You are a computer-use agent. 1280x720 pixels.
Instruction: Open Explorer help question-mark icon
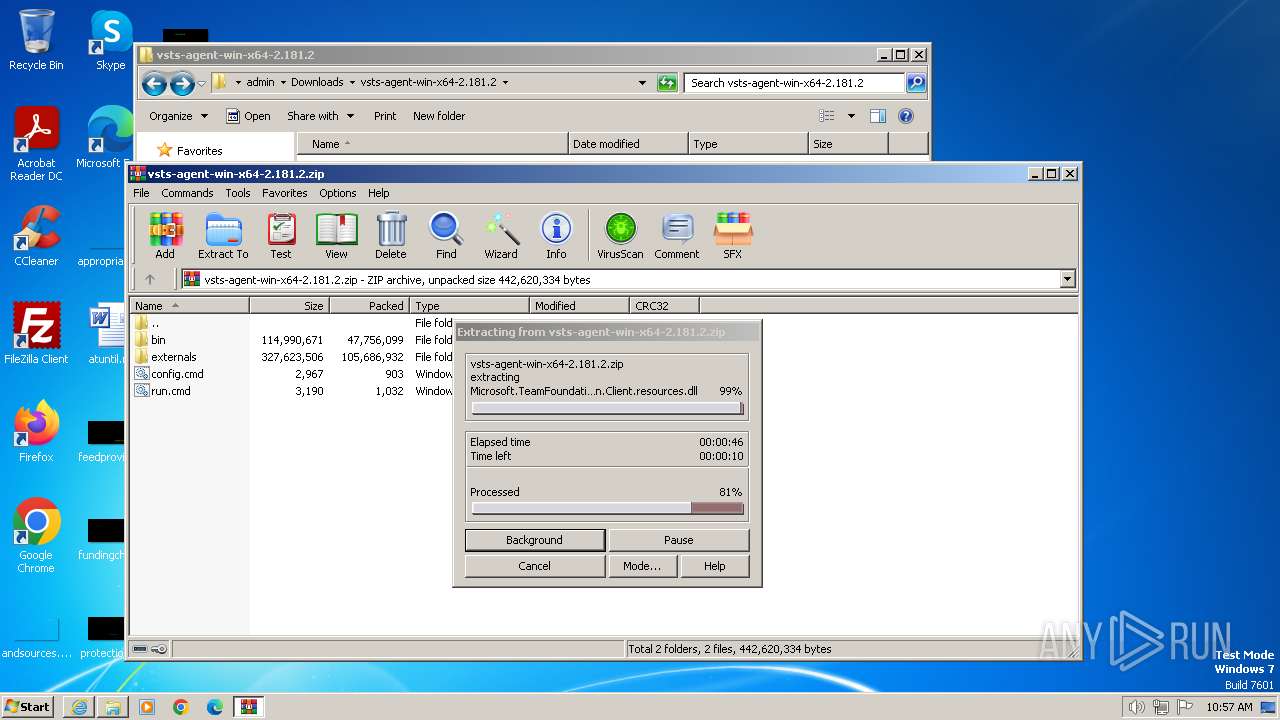[906, 116]
